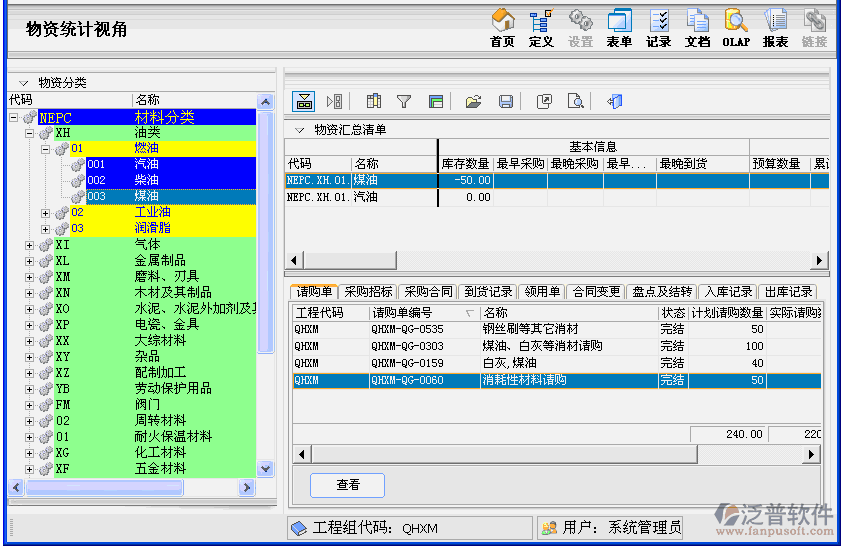Click the open folder toolbar icon
This screenshot has height=547, width=844.
(x=474, y=101)
